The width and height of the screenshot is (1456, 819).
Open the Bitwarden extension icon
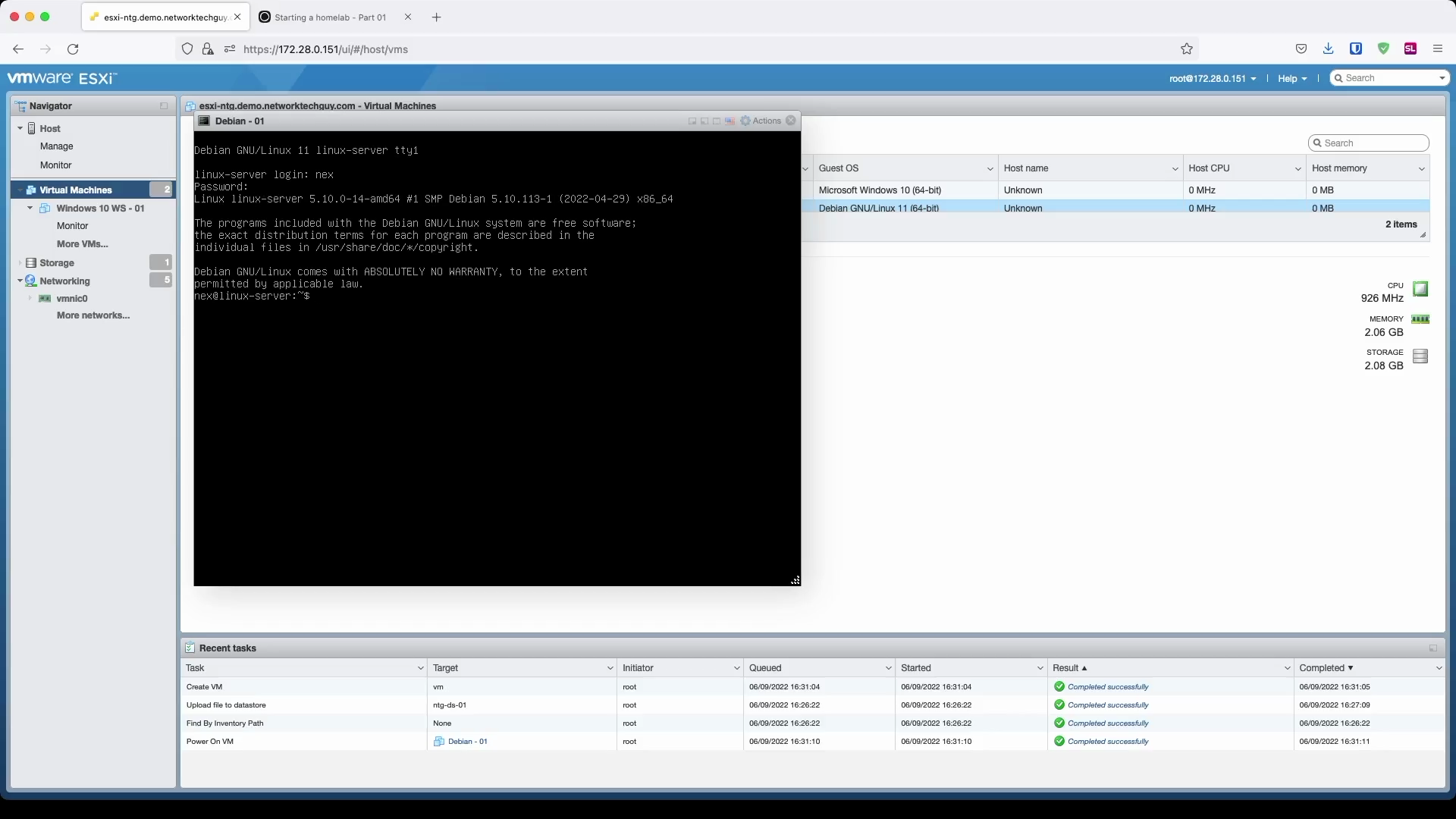[x=1356, y=49]
